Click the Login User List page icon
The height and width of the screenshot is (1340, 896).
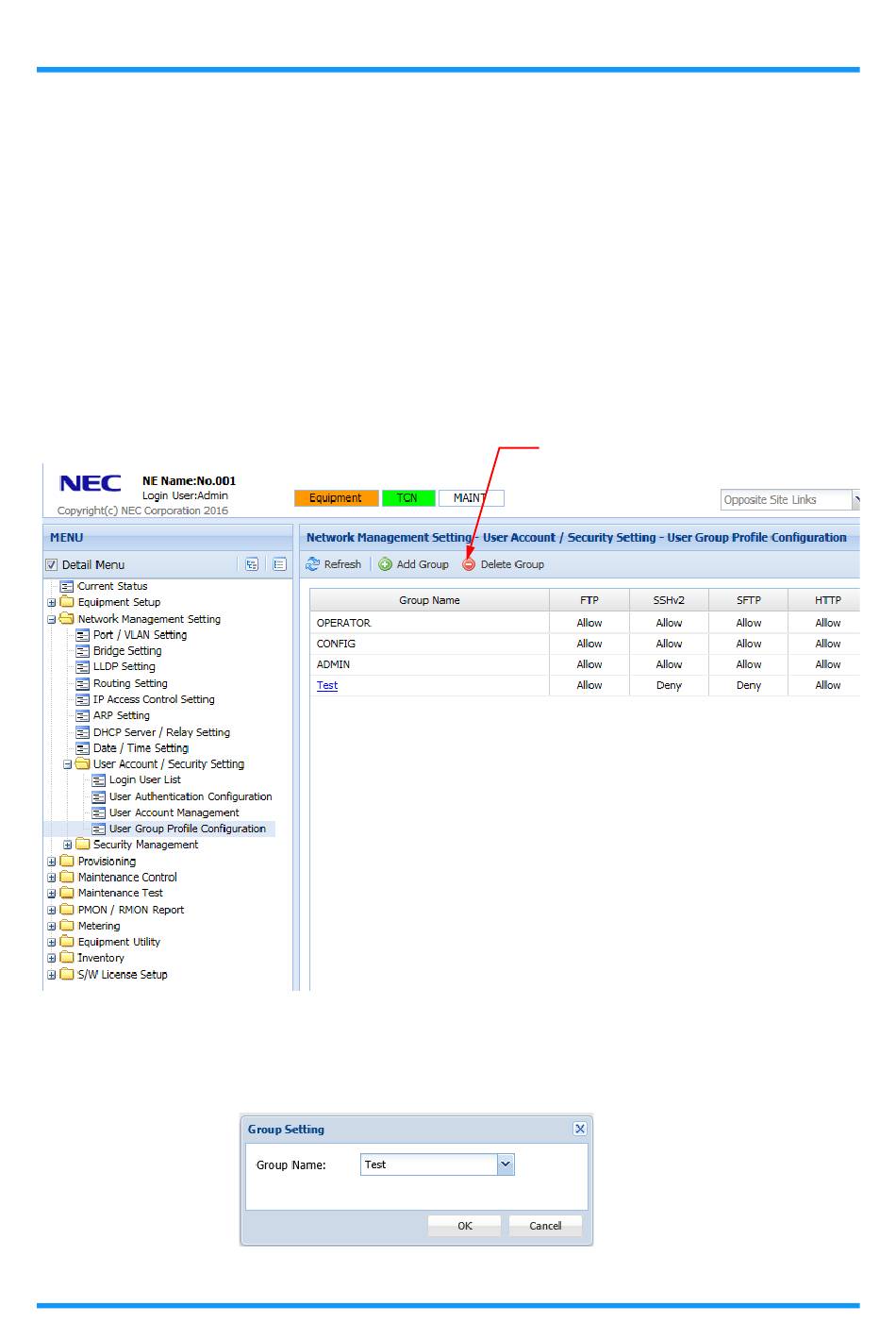pos(98,780)
